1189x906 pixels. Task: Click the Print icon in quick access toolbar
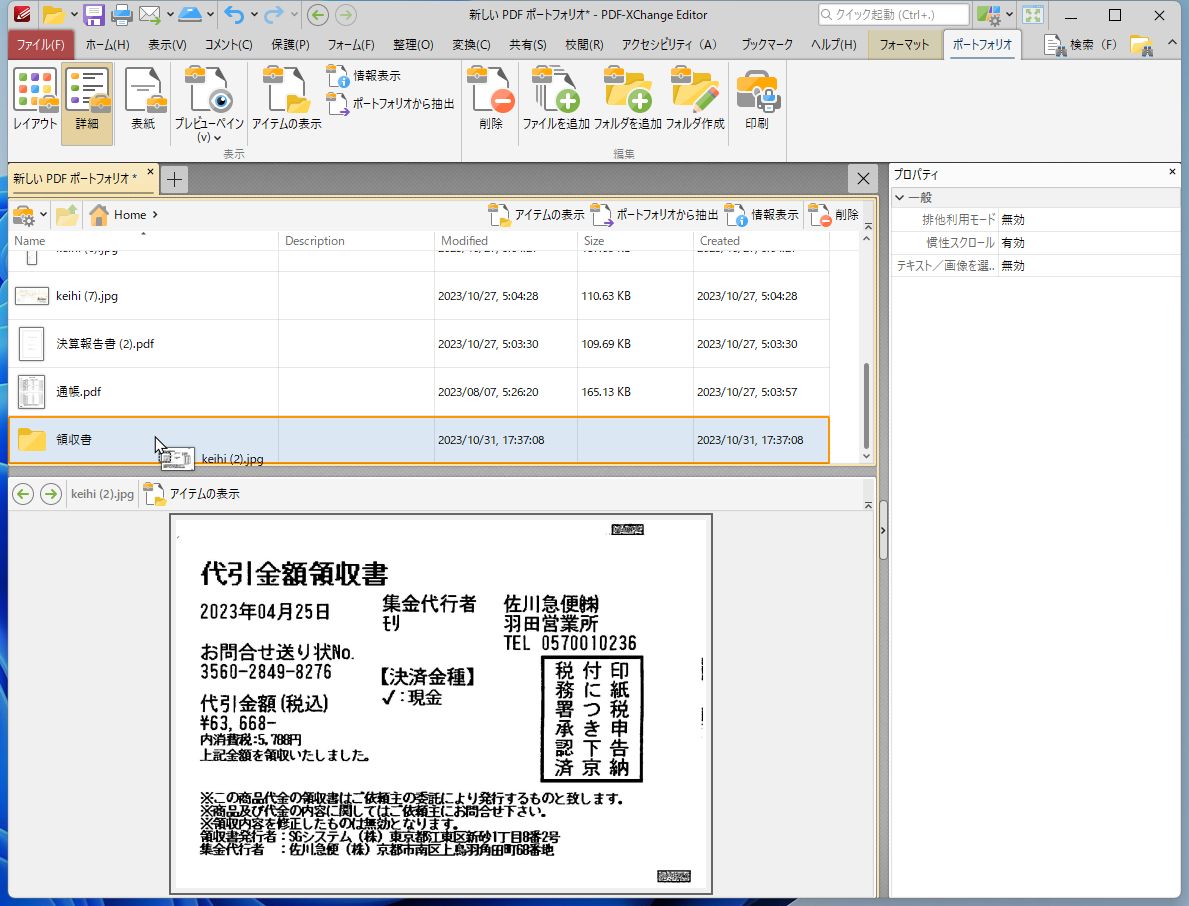(121, 14)
